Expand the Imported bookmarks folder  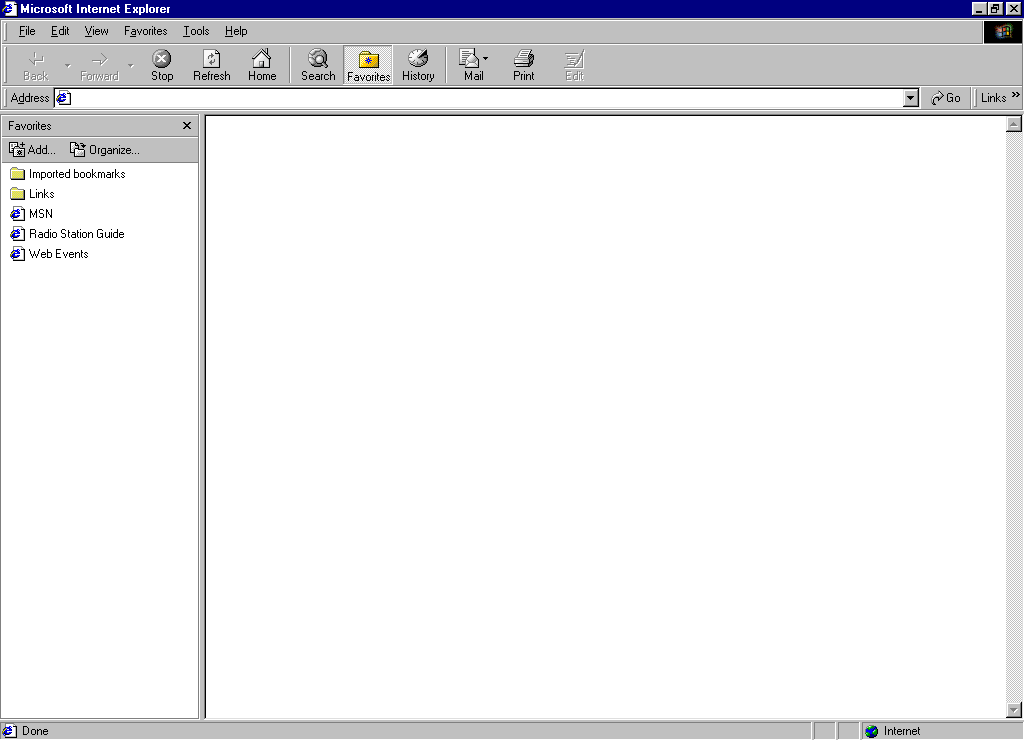[68, 174]
